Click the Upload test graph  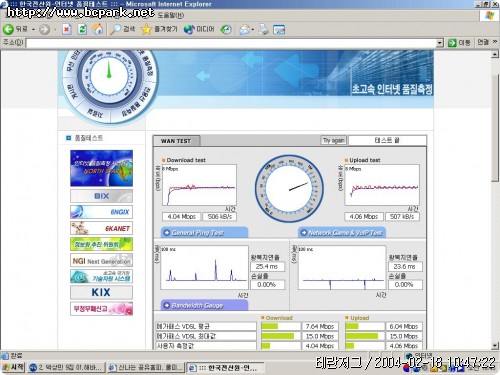point(382,185)
